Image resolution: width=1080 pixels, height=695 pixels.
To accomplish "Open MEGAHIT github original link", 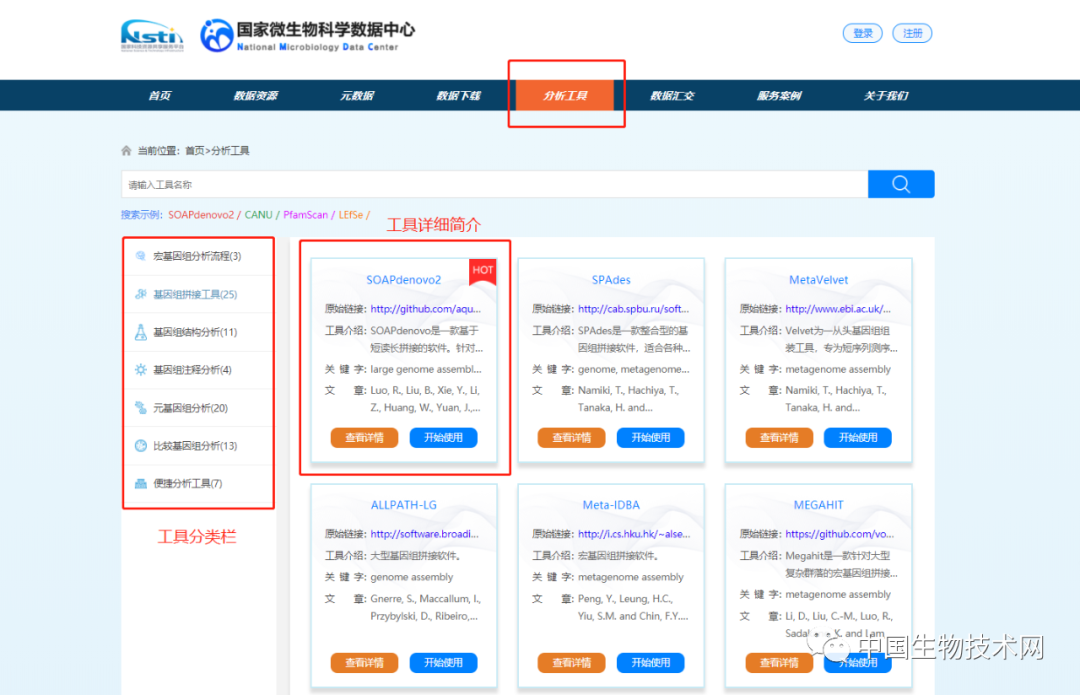I will [840, 534].
